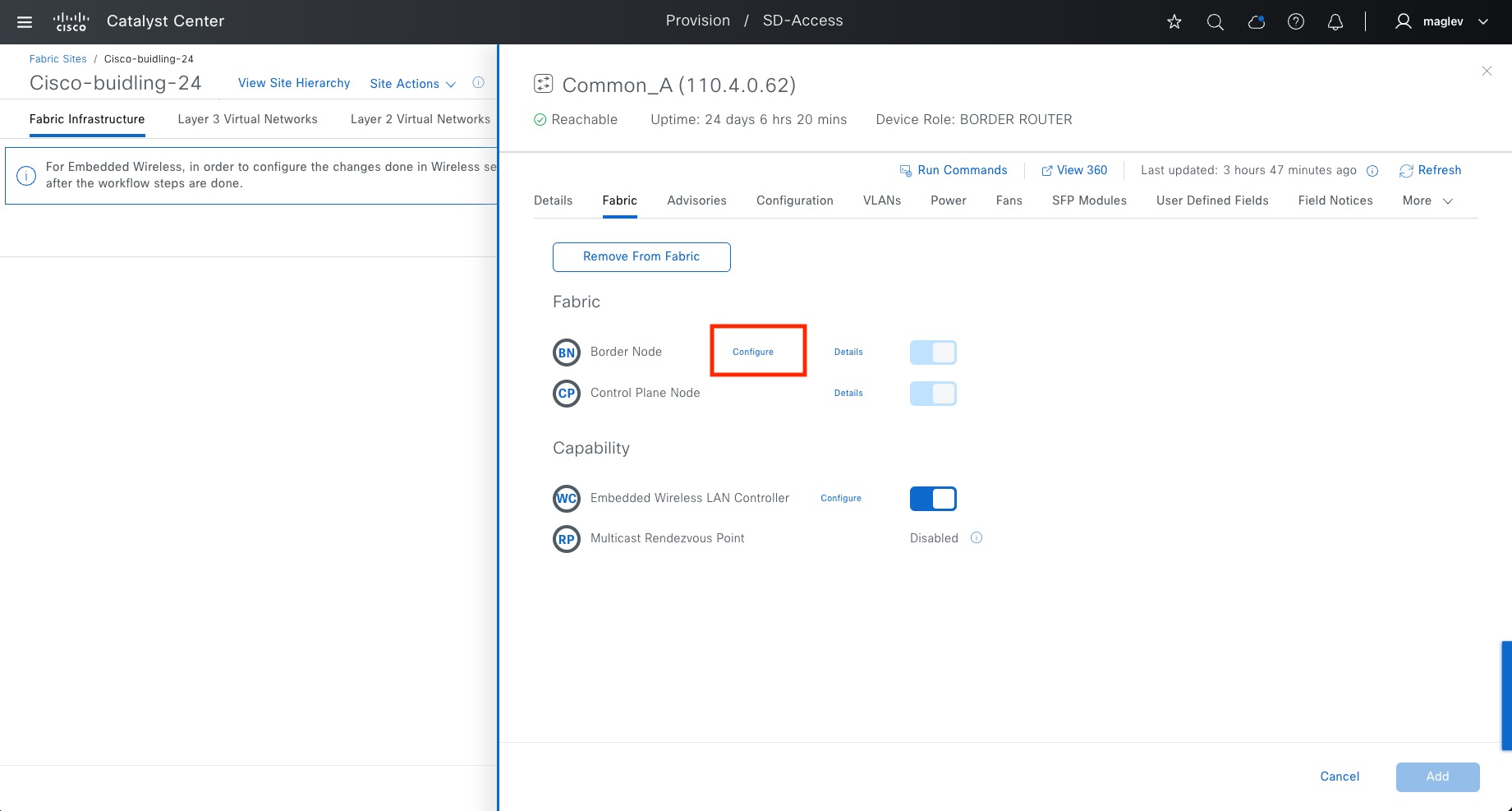Toggle the Control Plane Node switch
This screenshot has height=811, width=1512.
tap(933, 394)
